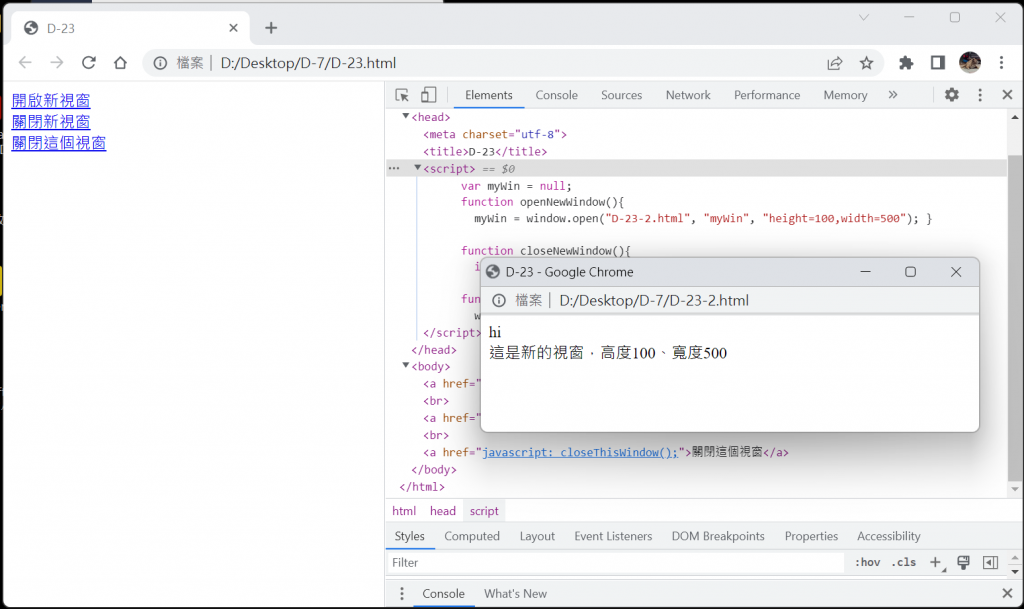The height and width of the screenshot is (609, 1024).
Task: Close the DevTools drawer
Action: pos(1007,593)
